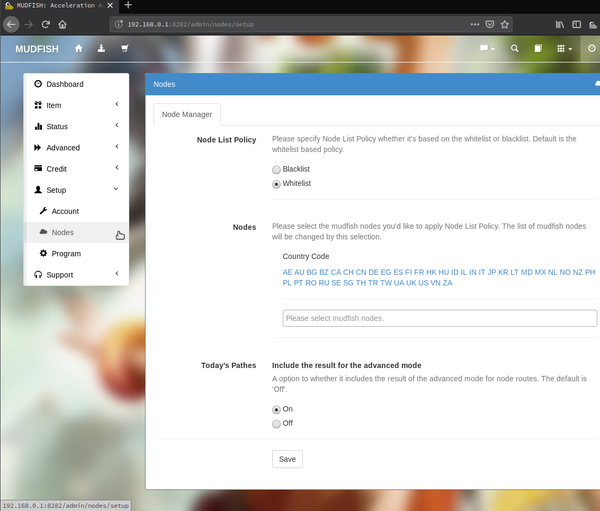Click the search magnifier icon in navbar

point(515,49)
